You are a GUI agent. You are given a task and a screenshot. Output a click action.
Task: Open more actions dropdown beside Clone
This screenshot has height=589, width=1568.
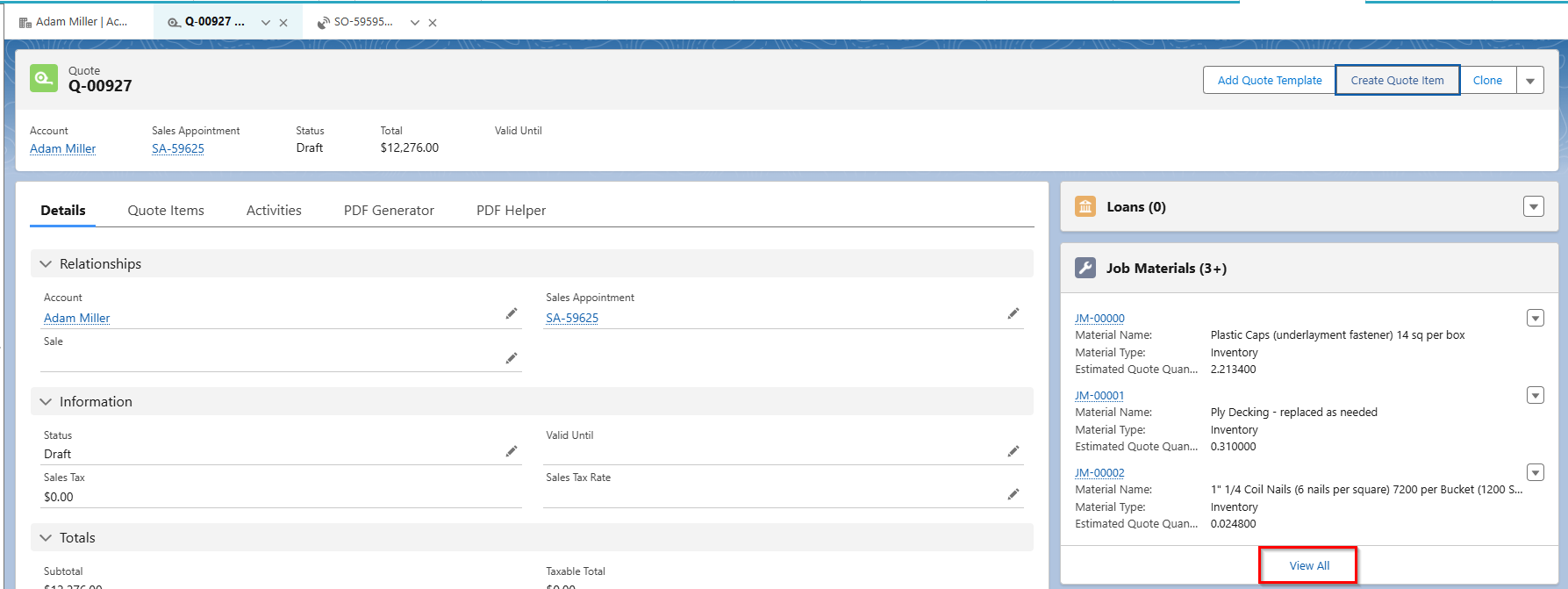[1530, 80]
